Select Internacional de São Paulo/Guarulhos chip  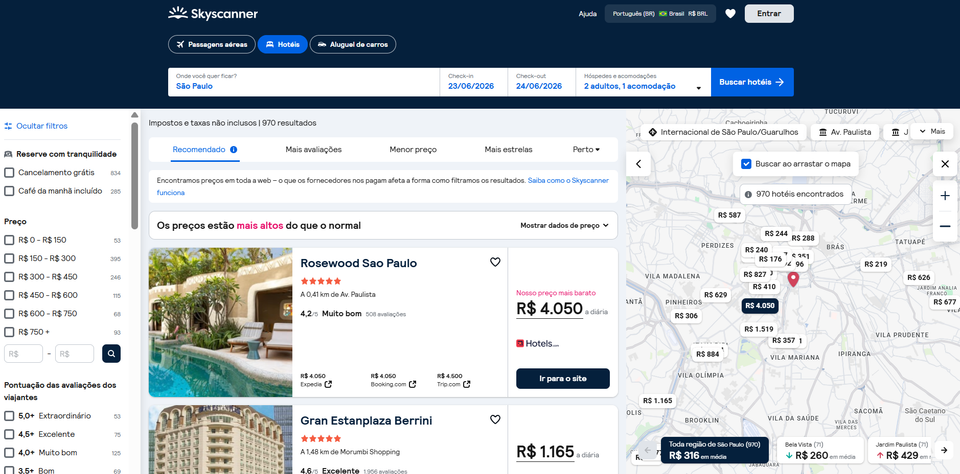723,132
